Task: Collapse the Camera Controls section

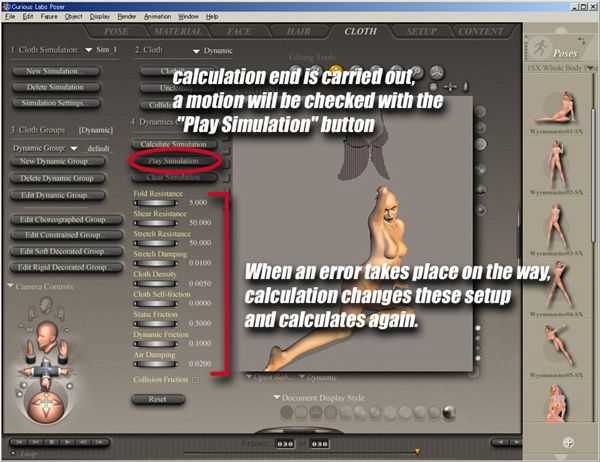Action: 11,286
